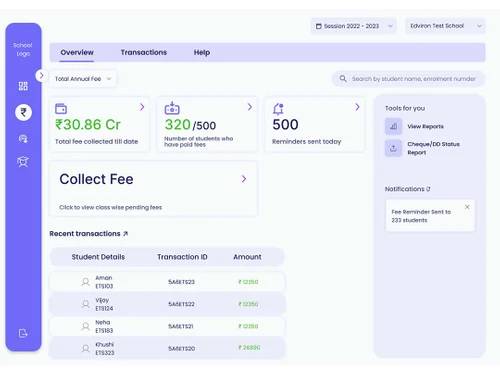Click transaction ID 5A6ETS23
The width and height of the screenshot is (500, 375).
click(181, 282)
